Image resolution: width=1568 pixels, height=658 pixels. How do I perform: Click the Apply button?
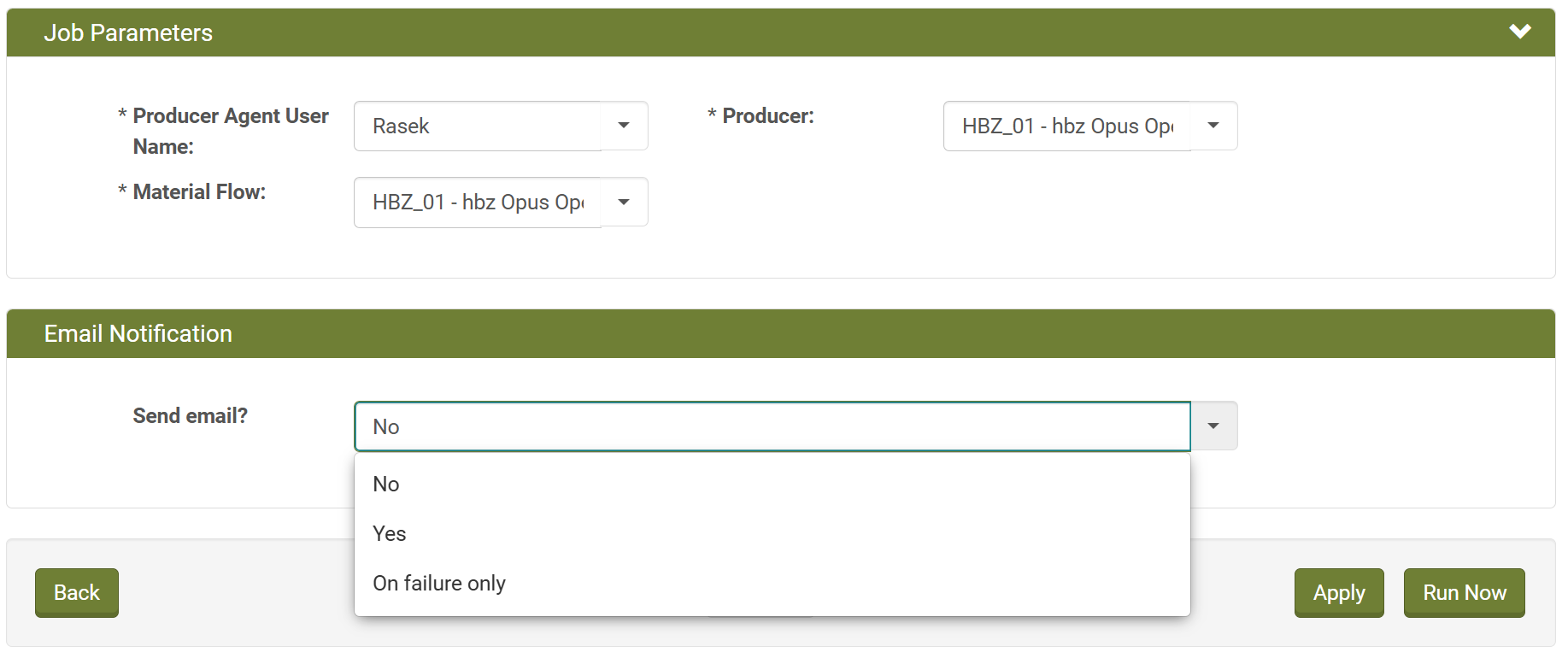pos(1338,593)
